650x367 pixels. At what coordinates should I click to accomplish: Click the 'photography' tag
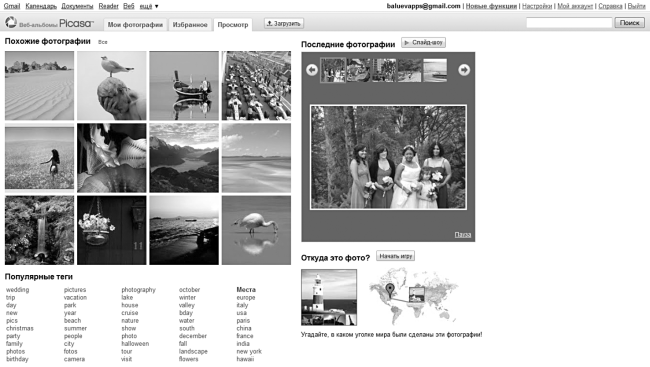pos(138,289)
